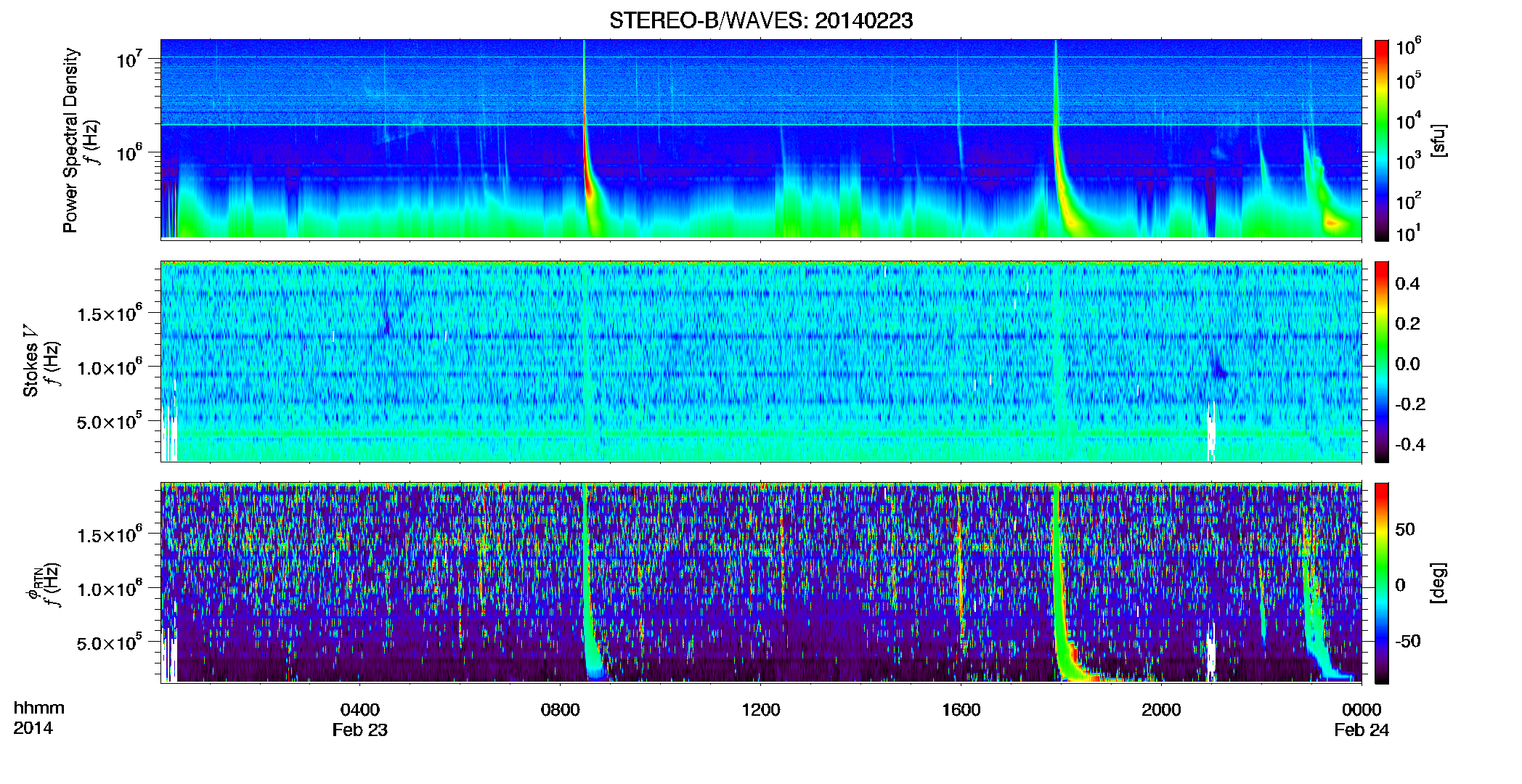Click the sfu color bar beside the top panel
Screen dimensions: 1522x784
click(1381, 140)
